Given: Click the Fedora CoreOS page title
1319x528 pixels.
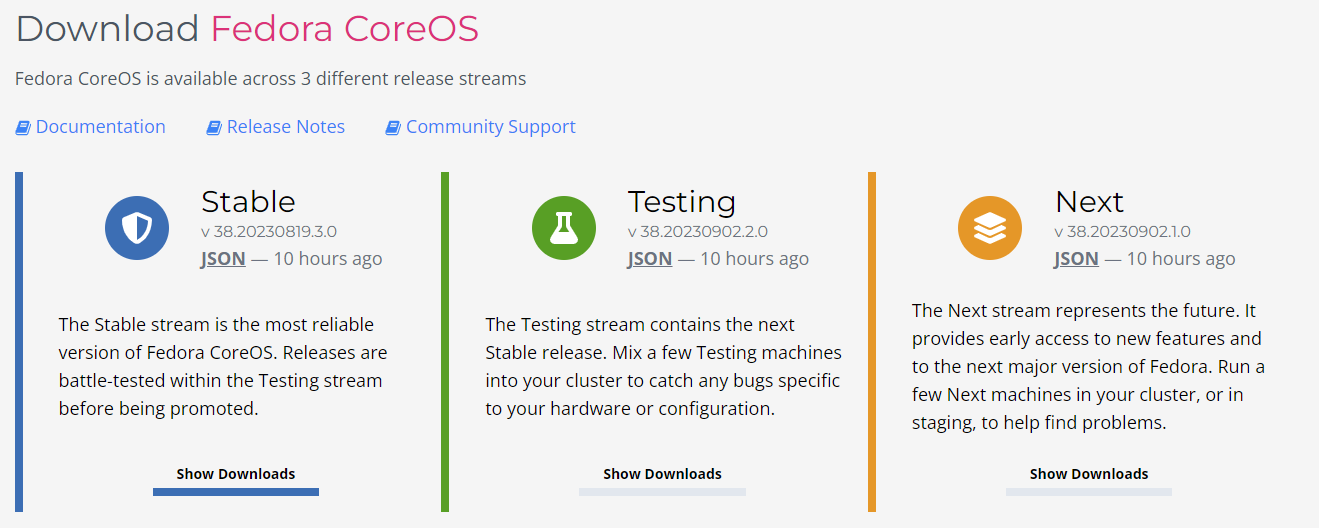Looking at the screenshot, I should click(x=344, y=29).
